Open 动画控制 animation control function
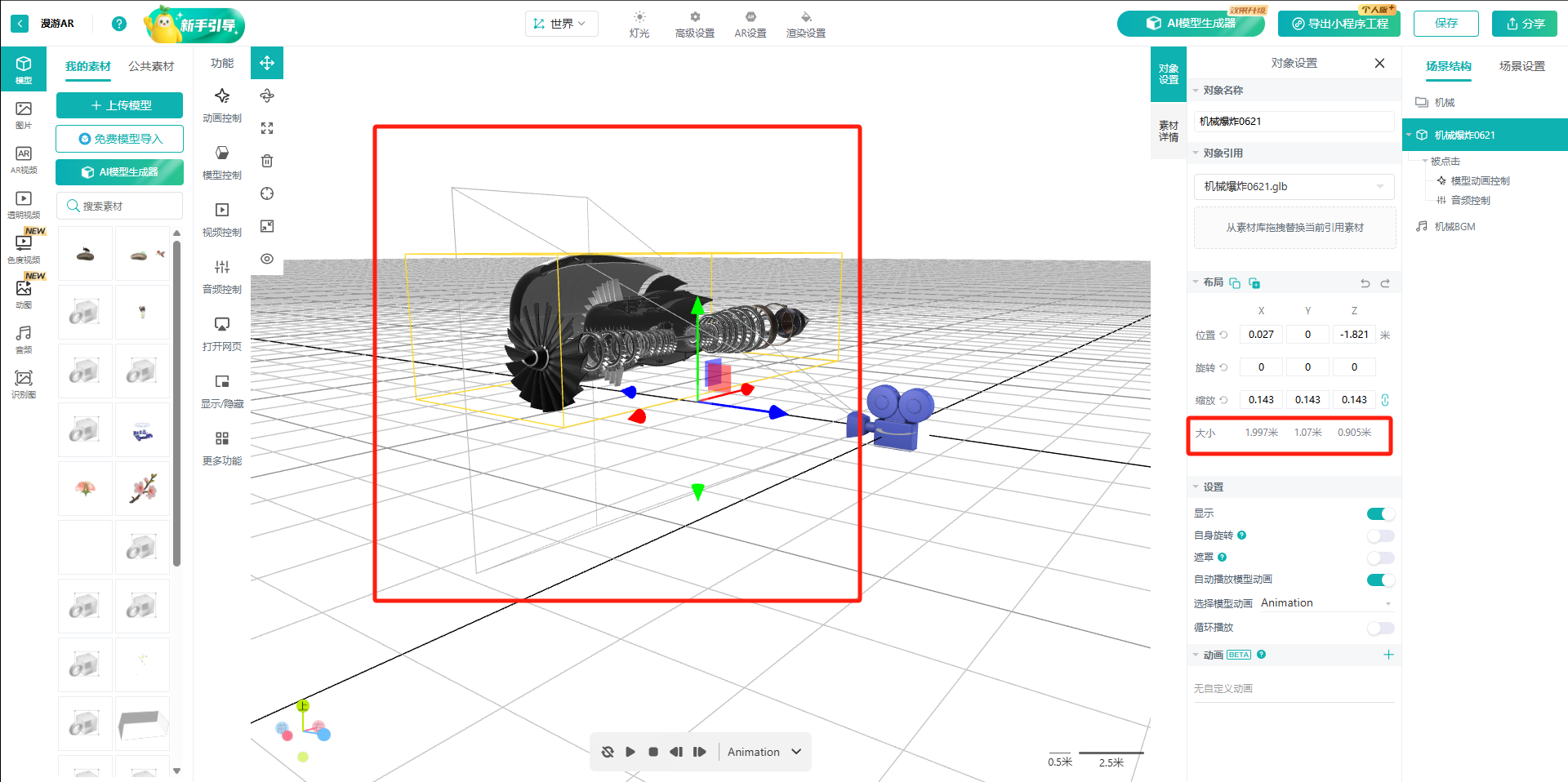 pos(222,105)
